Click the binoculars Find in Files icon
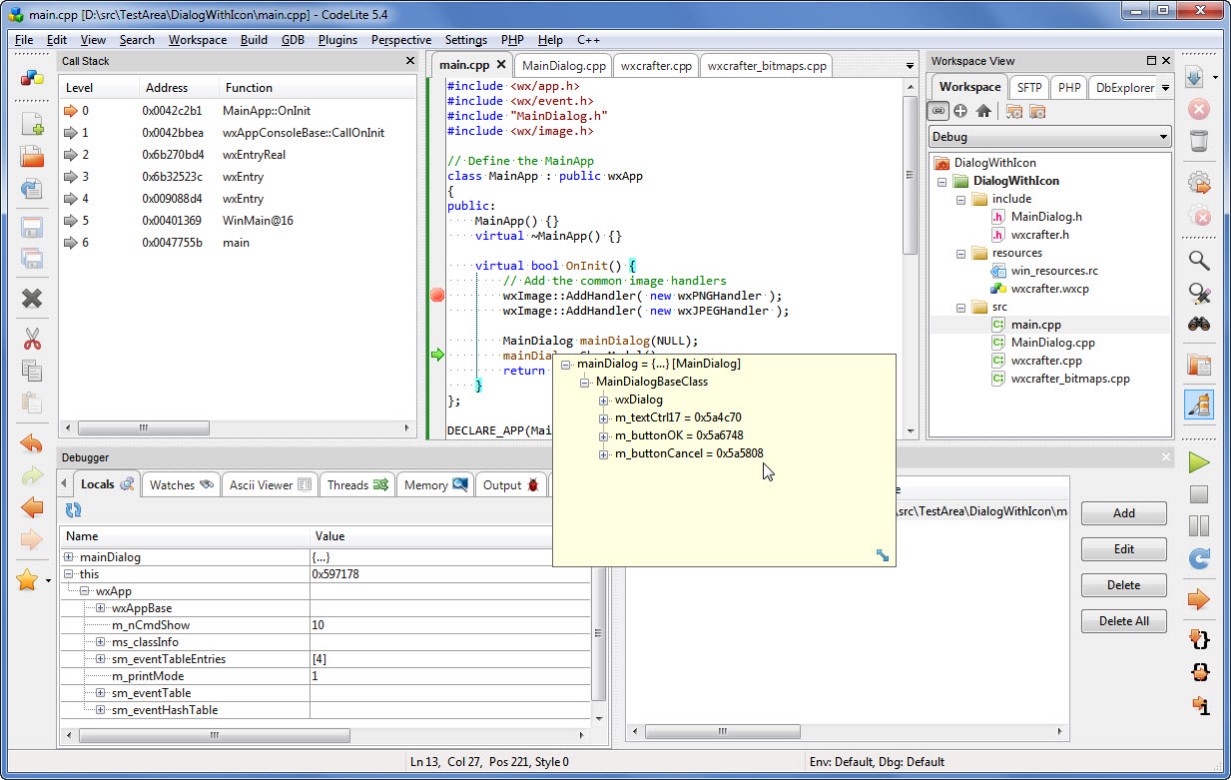The height and width of the screenshot is (780, 1231). tap(1198, 324)
